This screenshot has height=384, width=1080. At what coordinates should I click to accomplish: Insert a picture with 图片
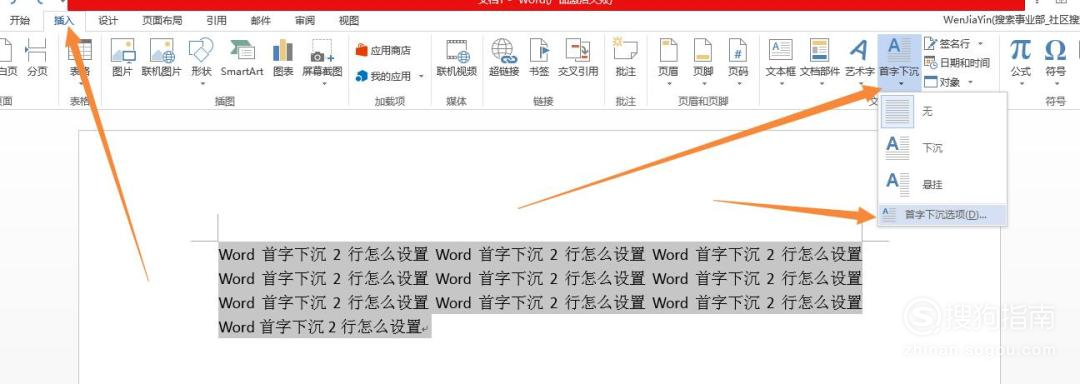pos(122,58)
